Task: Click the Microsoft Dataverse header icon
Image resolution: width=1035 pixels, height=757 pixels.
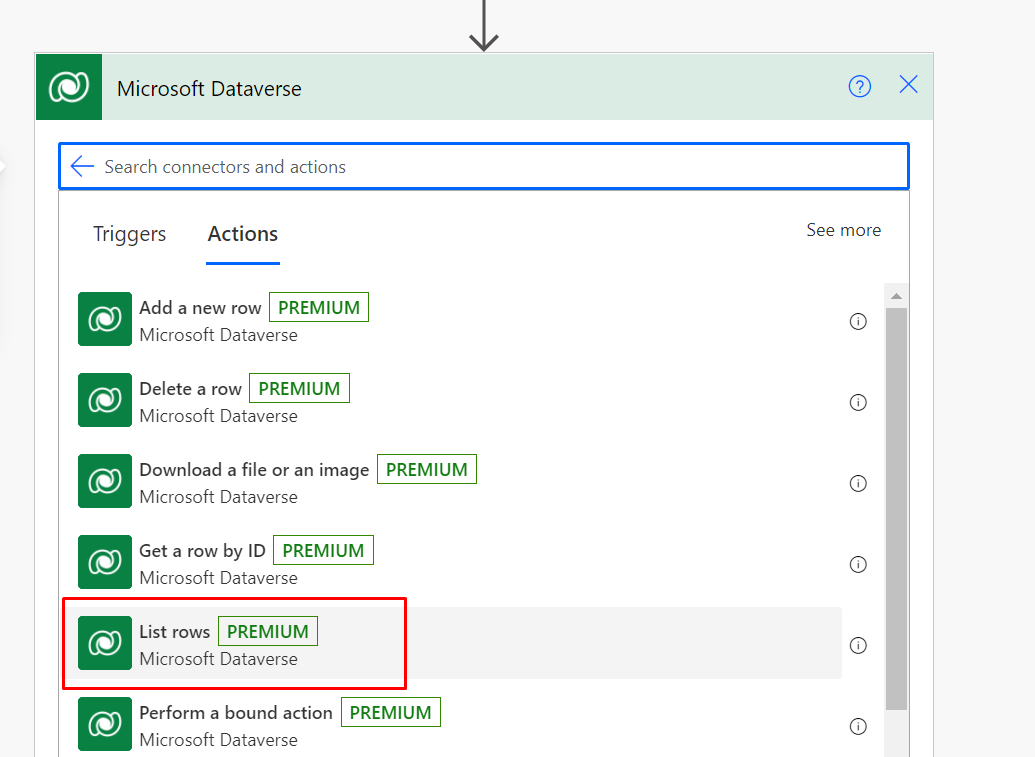Action: tap(68, 86)
